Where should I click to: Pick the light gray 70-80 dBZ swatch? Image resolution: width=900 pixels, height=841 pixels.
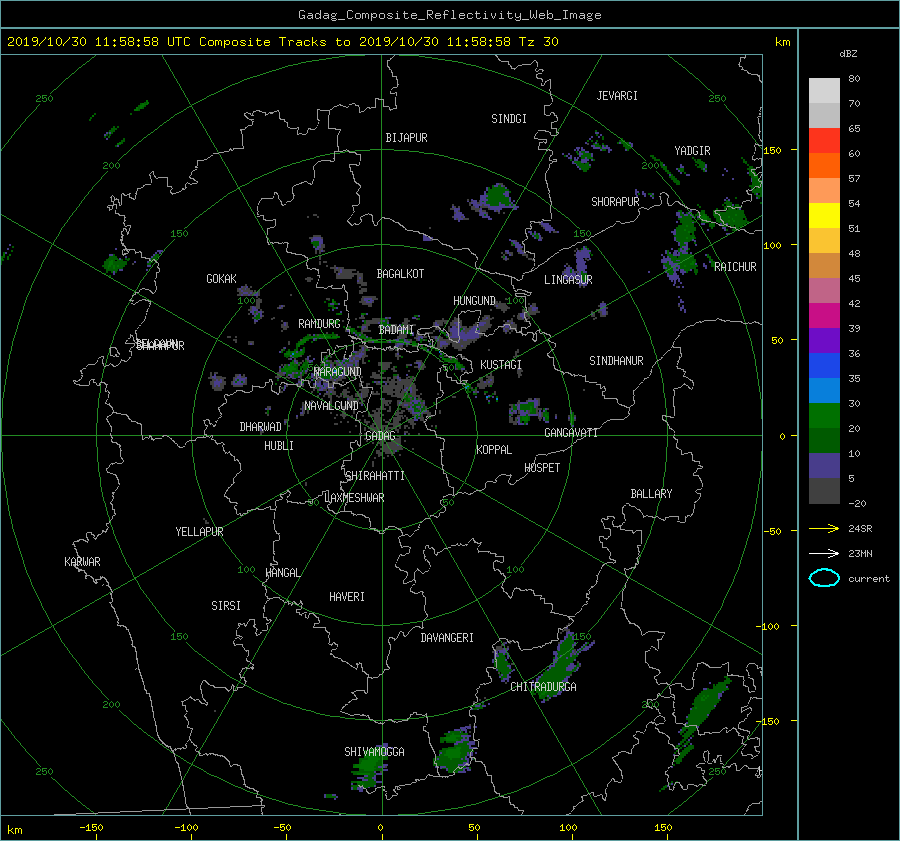point(824,91)
